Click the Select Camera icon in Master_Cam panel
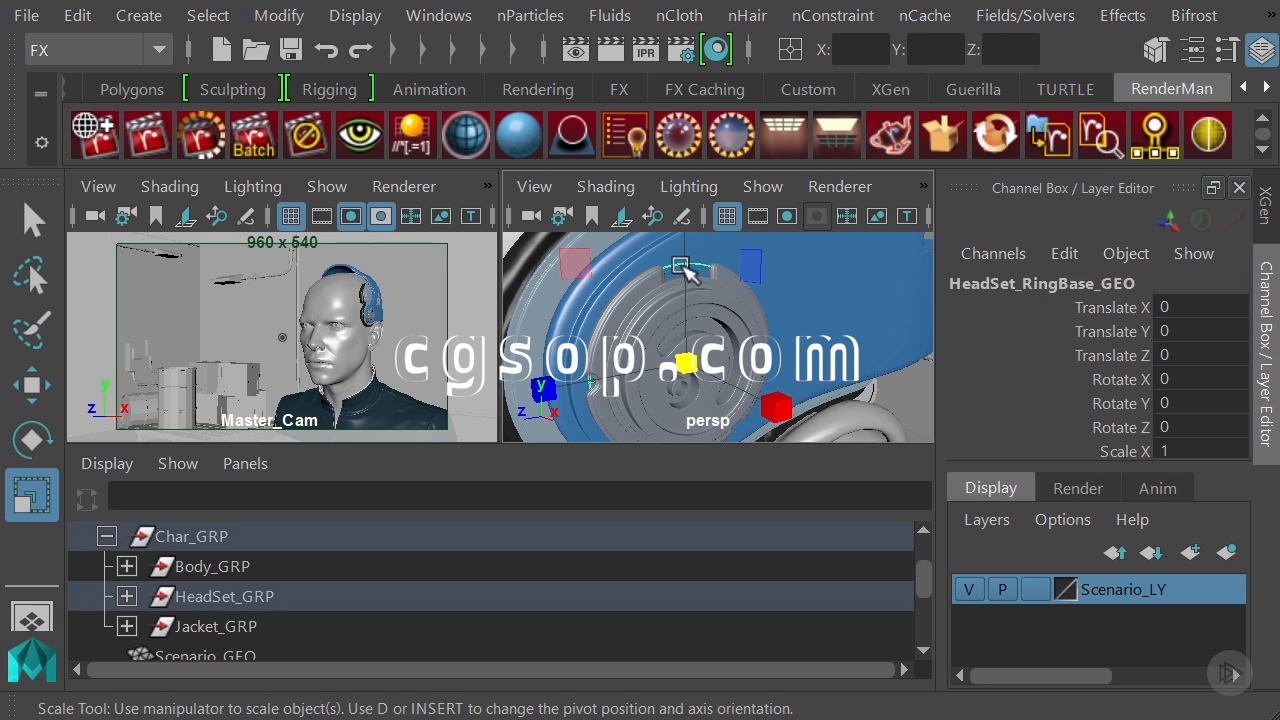The image size is (1280, 720). pyautogui.click(x=95, y=216)
